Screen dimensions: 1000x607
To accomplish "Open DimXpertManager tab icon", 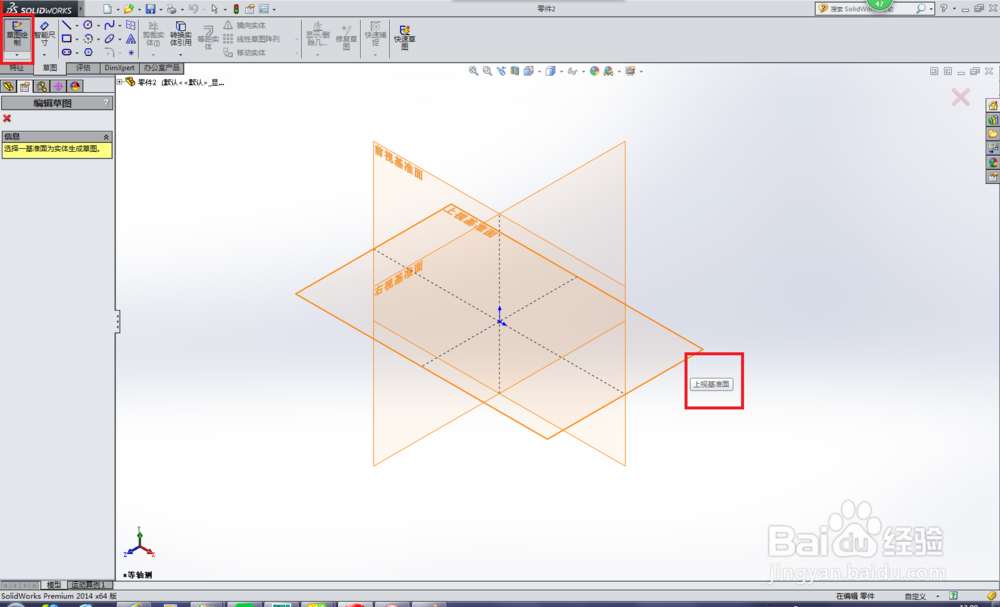I will [x=58, y=86].
